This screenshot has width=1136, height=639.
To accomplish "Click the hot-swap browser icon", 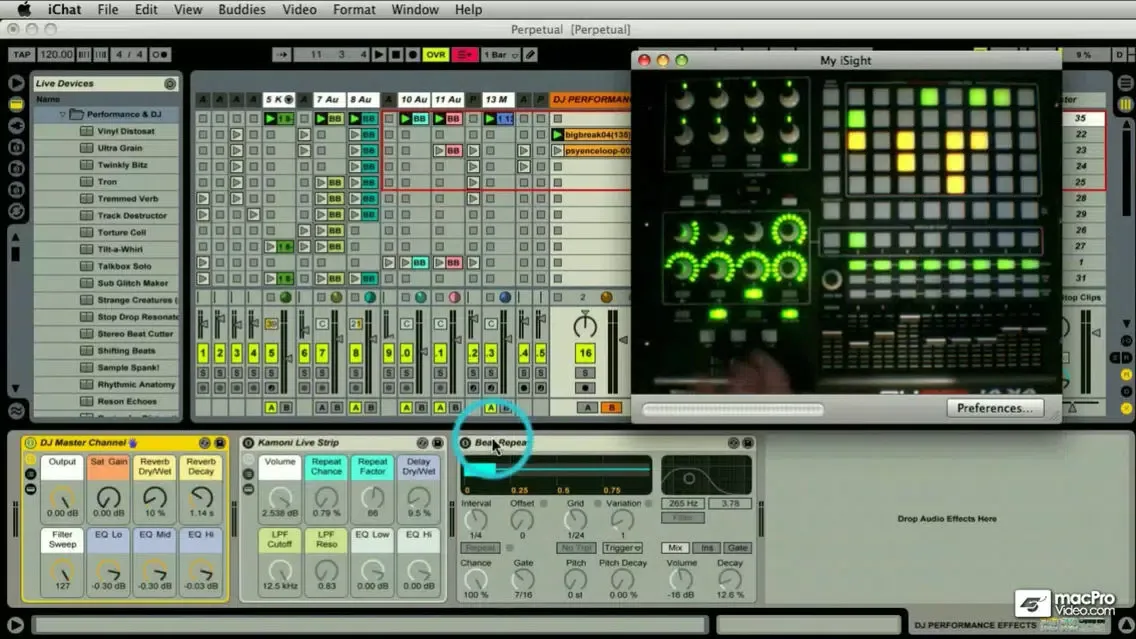I will click(x=16, y=212).
